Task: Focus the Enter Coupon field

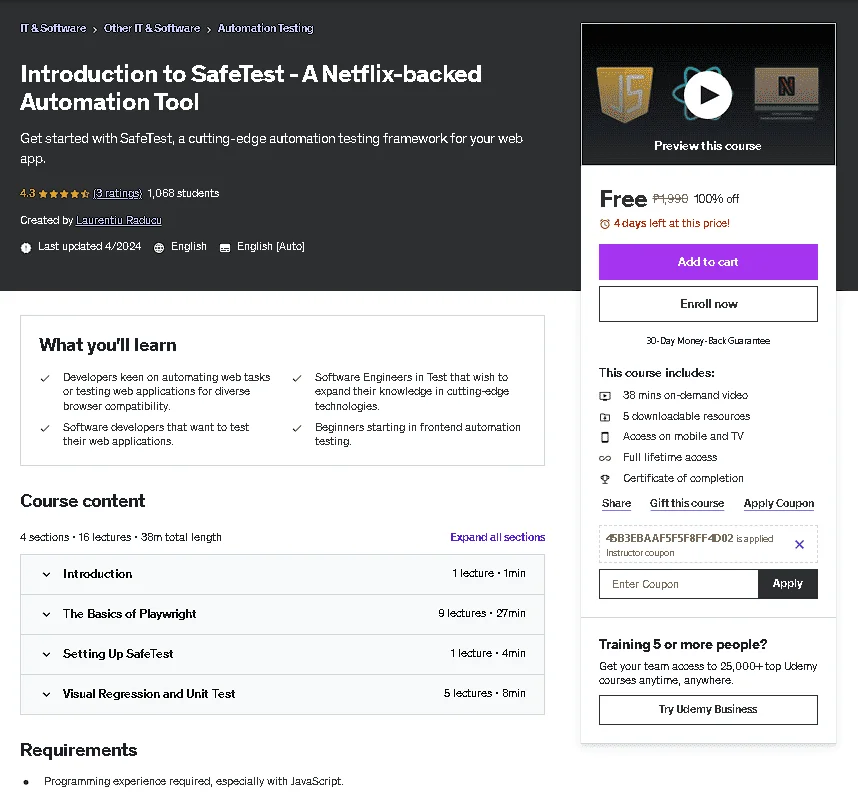Action: (679, 584)
